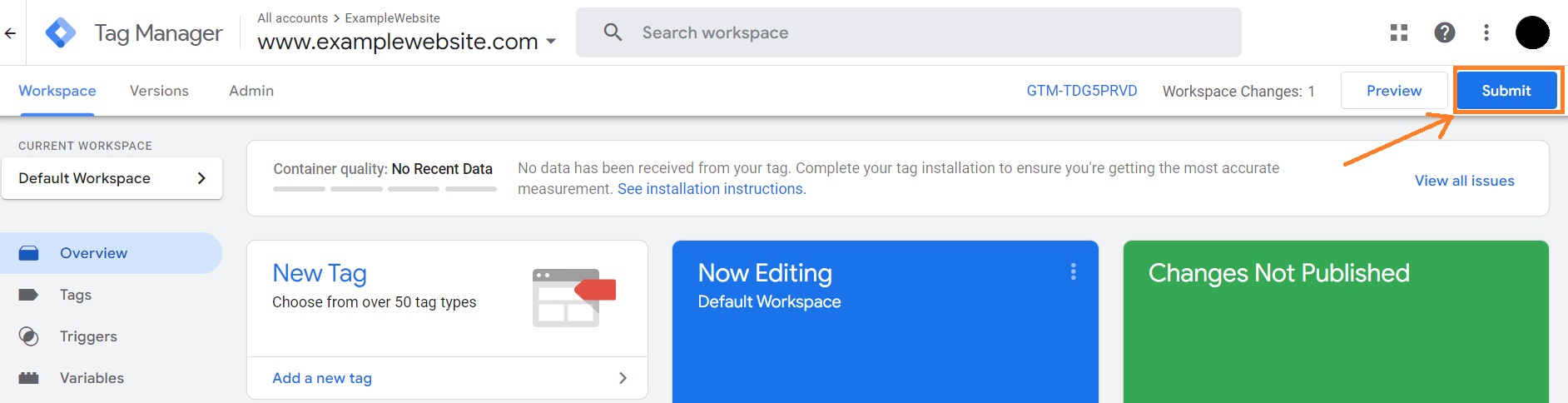This screenshot has width=1568, height=403.
Task: Click the Tags label icon in sidebar
Action: click(x=29, y=295)
